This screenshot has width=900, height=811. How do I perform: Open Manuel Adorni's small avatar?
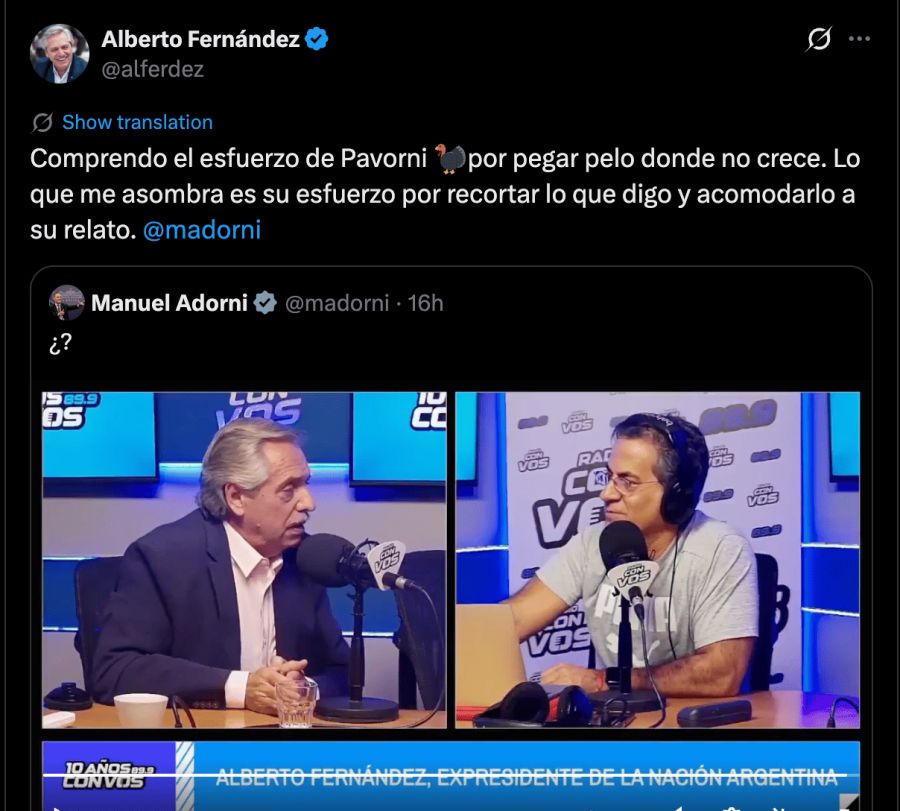pos(67,302)
